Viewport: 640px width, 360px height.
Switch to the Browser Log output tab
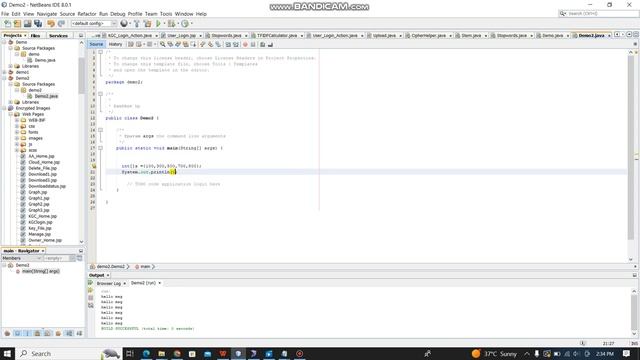(109, 283)
